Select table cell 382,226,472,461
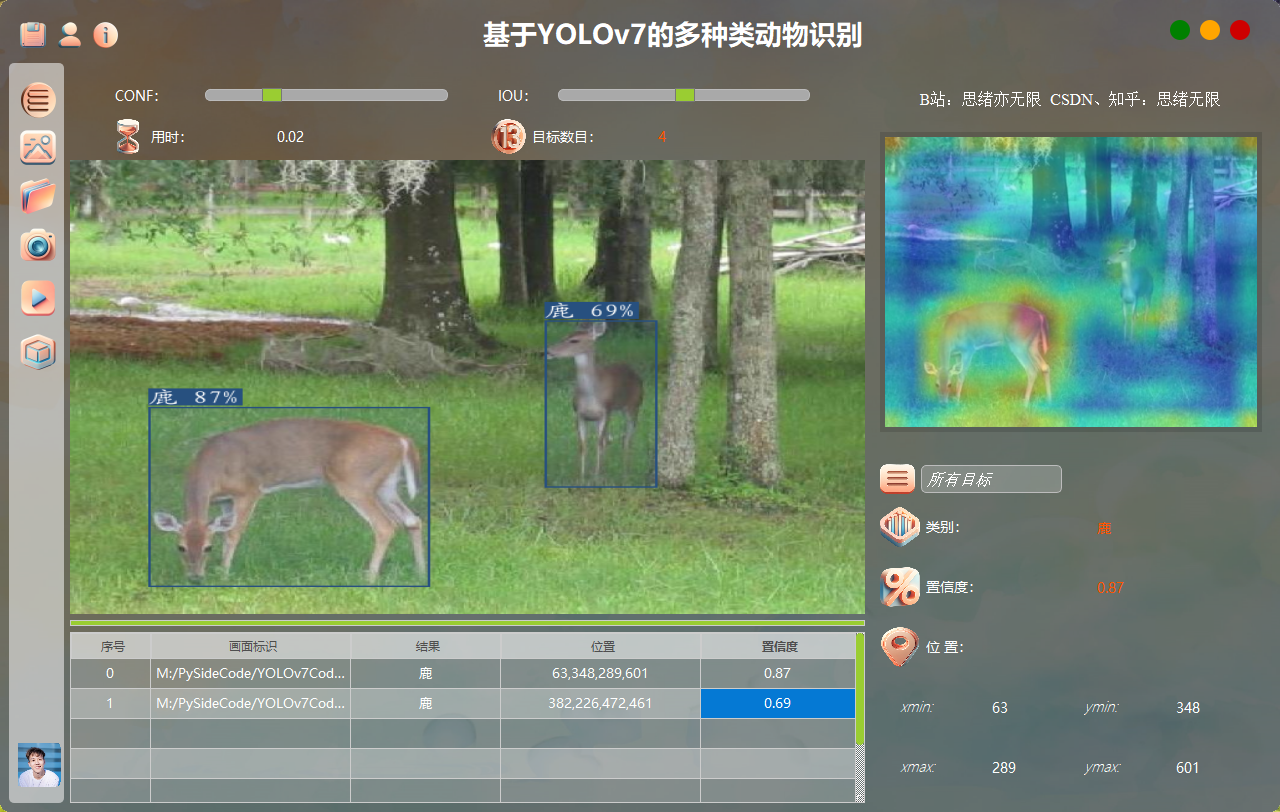The height and width of the screenshot is (812, 1280). point(601,703)
